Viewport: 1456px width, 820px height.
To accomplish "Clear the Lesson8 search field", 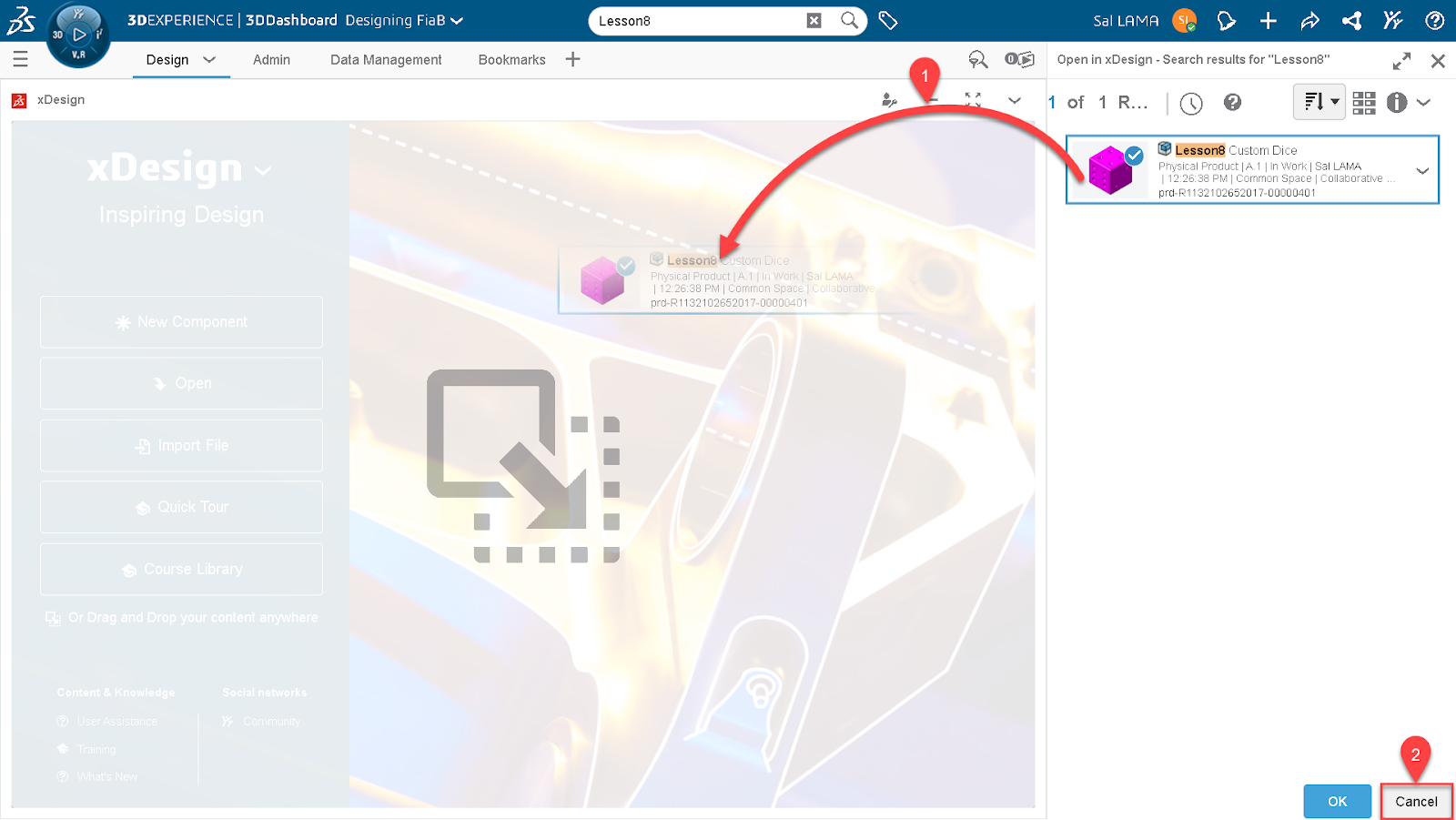I will pyautogui.click(x=814, y=20).
